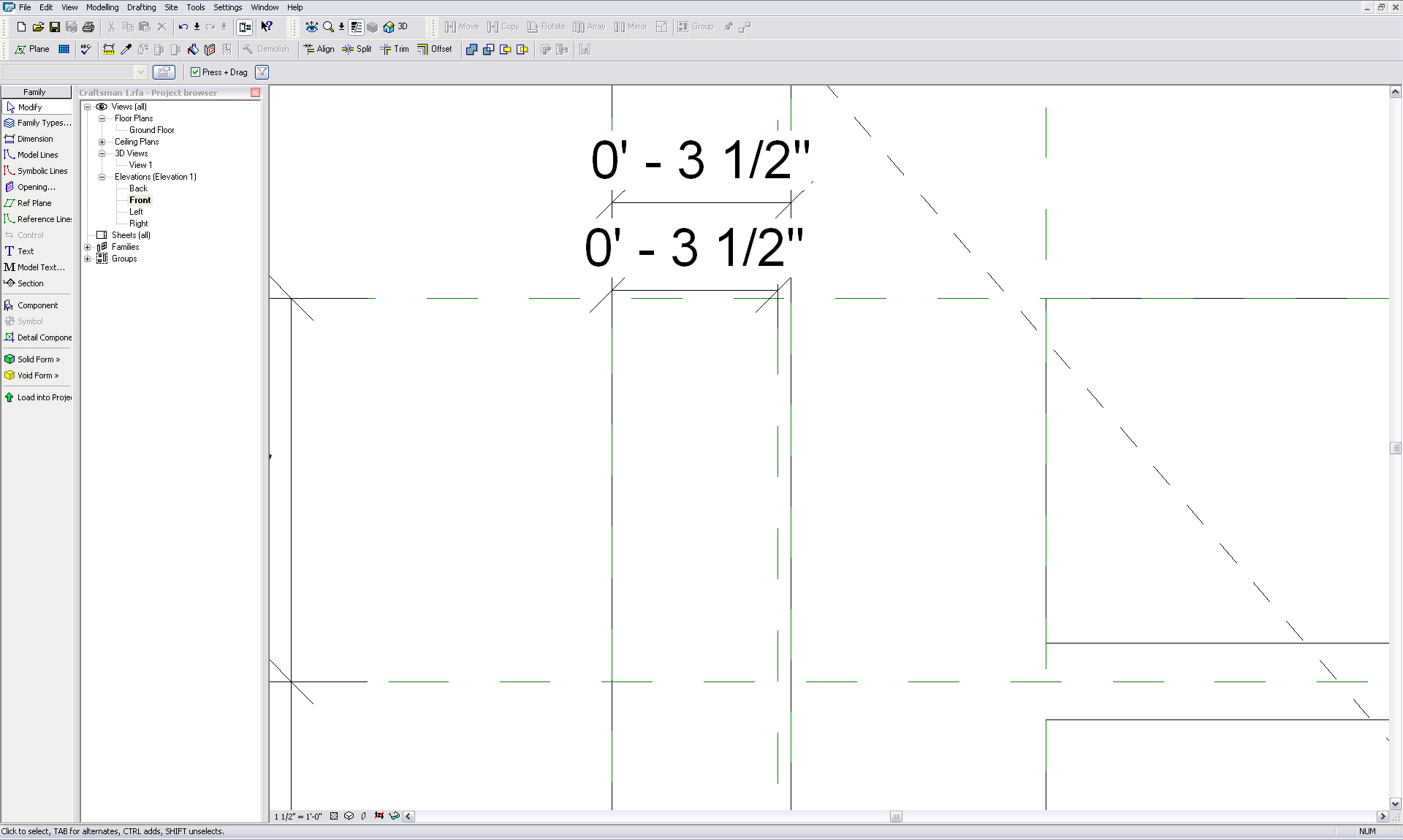Select the Align tool
The width and height of the screenshot is (1403, 840).
coord(319,49)
